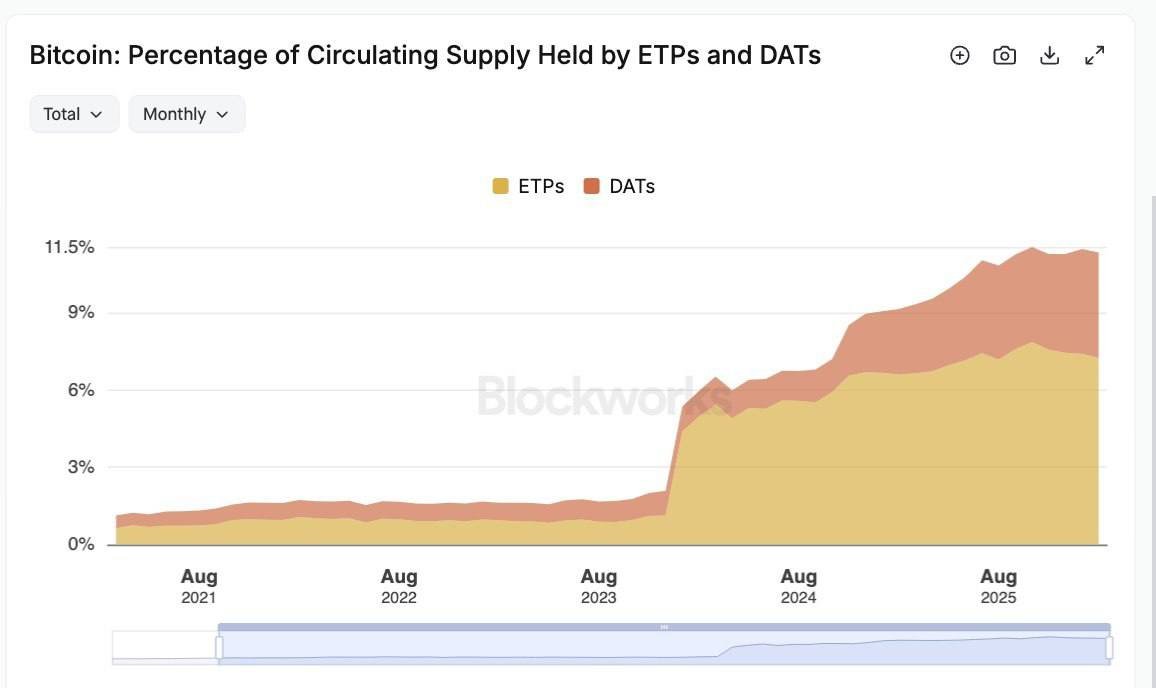Image resolution: width=1156 pixels, height=688 pixels.
Task: Take chart snapshot with camera icon
Action: point(1004,55)
